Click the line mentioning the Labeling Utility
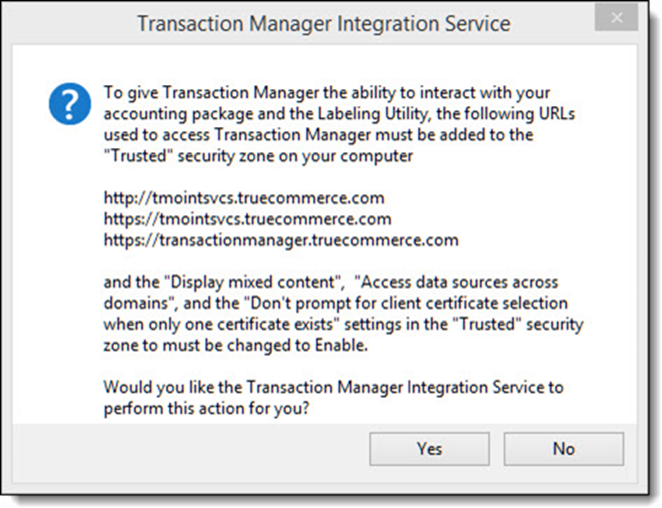Image resolution: width=662 pixels, height=508 pixels. 339,114
